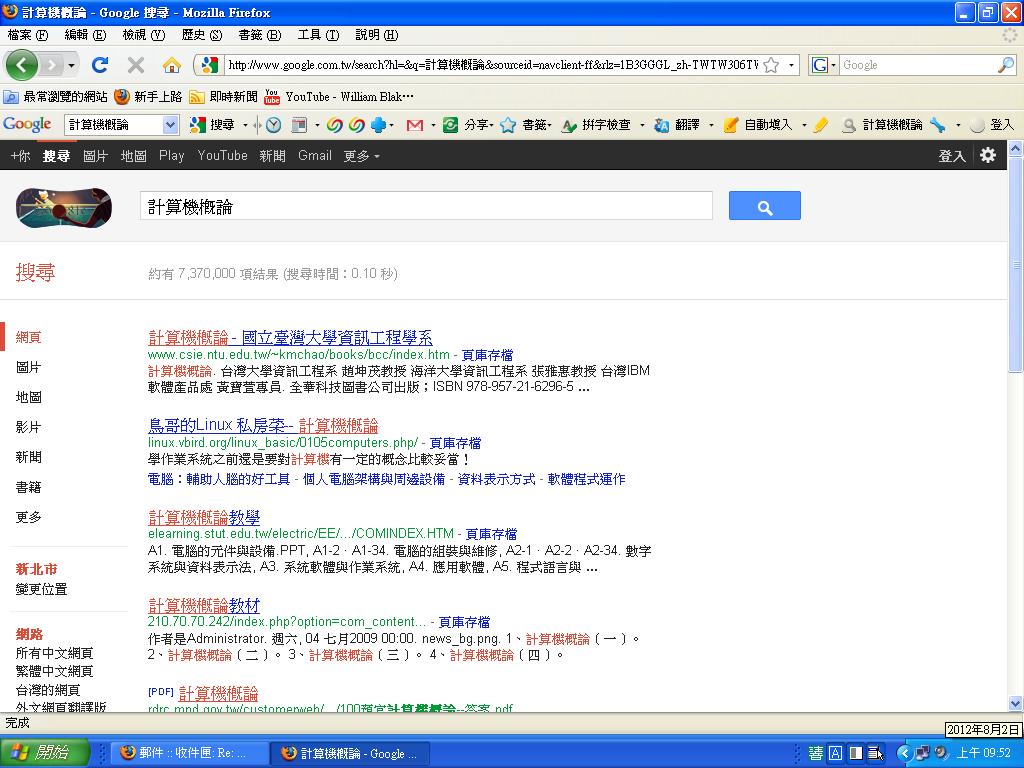
Task: Bookmark this page with the address bar star
Action: [771, 65]
